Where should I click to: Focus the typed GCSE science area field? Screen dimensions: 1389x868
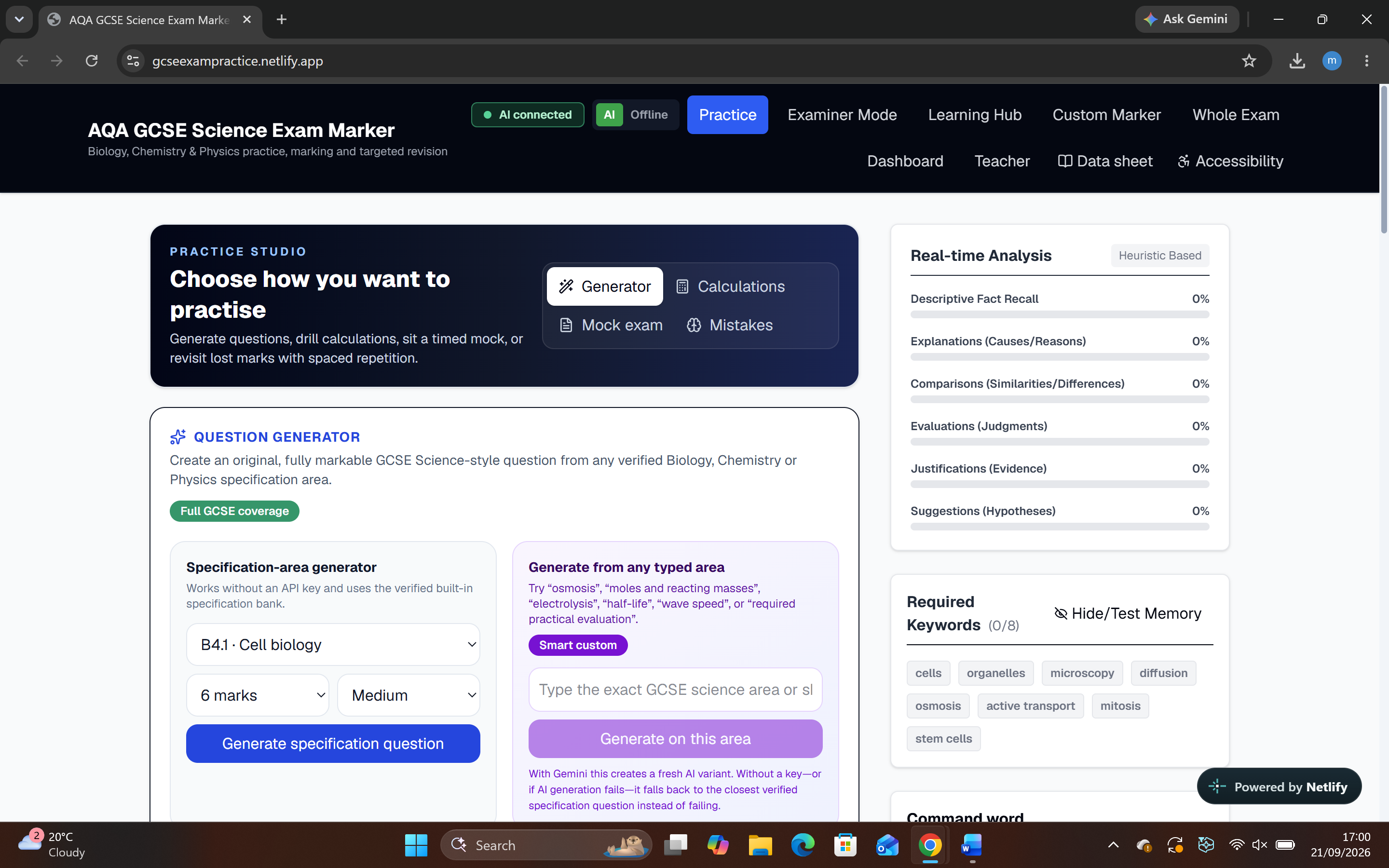coord(676,690)
